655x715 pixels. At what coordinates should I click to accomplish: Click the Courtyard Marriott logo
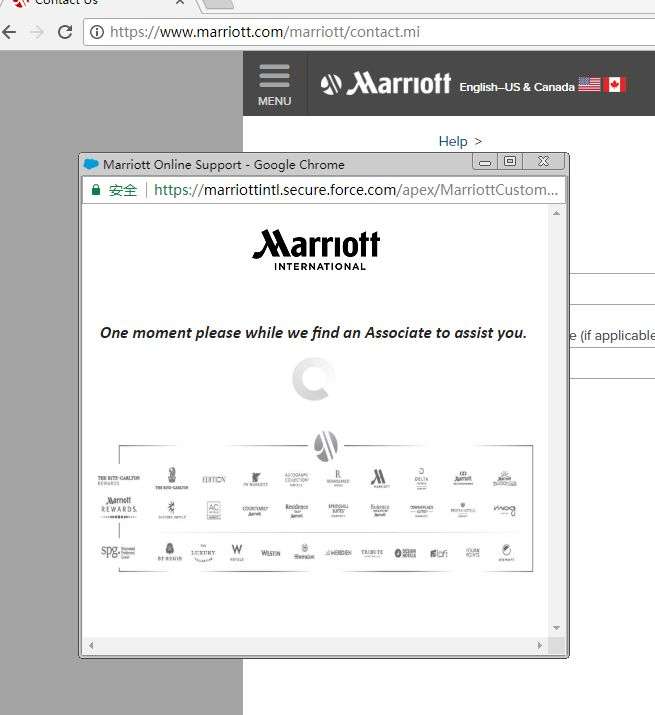coord(255,510)
